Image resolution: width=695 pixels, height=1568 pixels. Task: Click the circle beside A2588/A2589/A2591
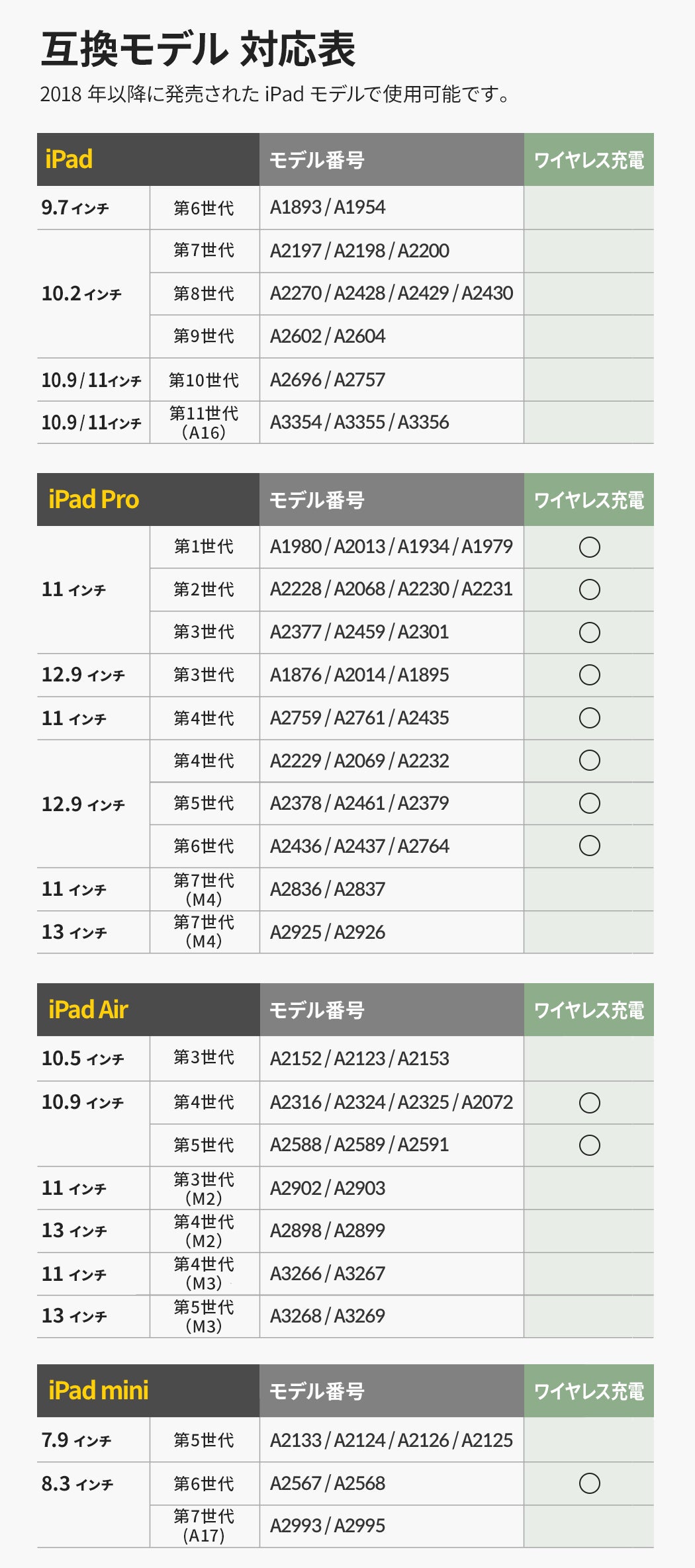coord(589,1145)
